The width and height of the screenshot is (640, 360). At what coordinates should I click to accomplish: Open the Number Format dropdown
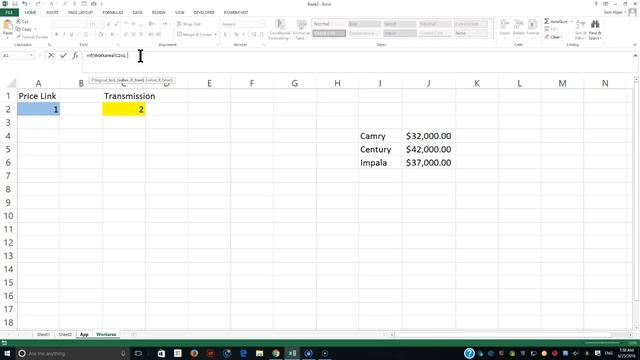(x=262, y=24)
